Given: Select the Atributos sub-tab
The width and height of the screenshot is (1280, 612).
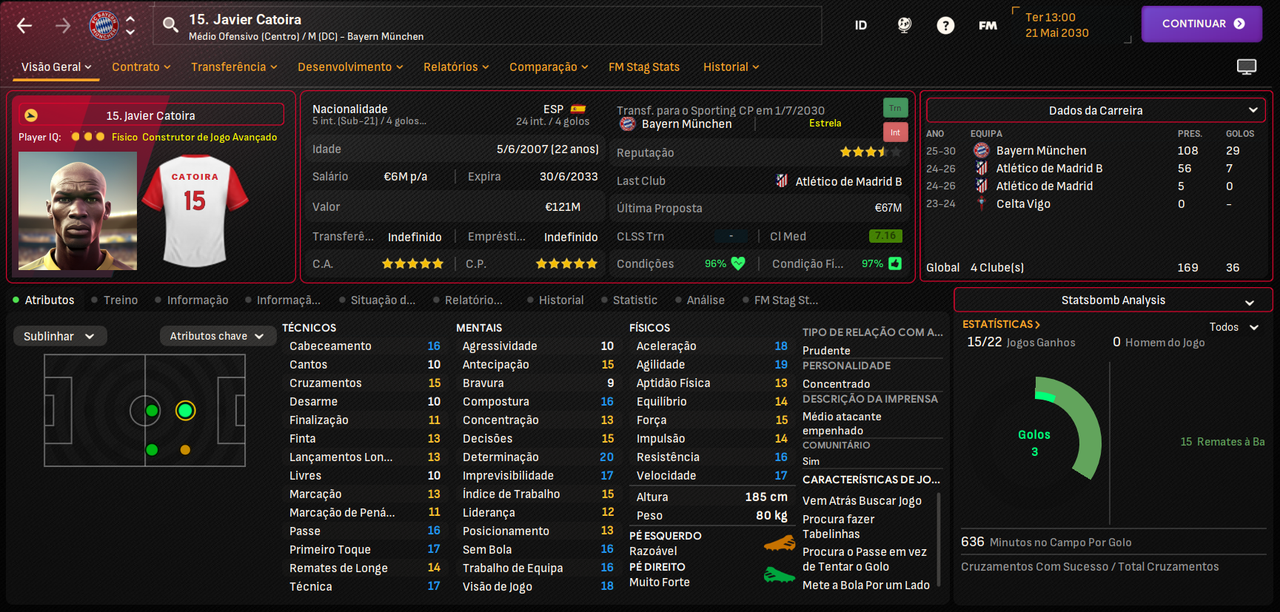Looking at the screenshot, I should (43, 300).
